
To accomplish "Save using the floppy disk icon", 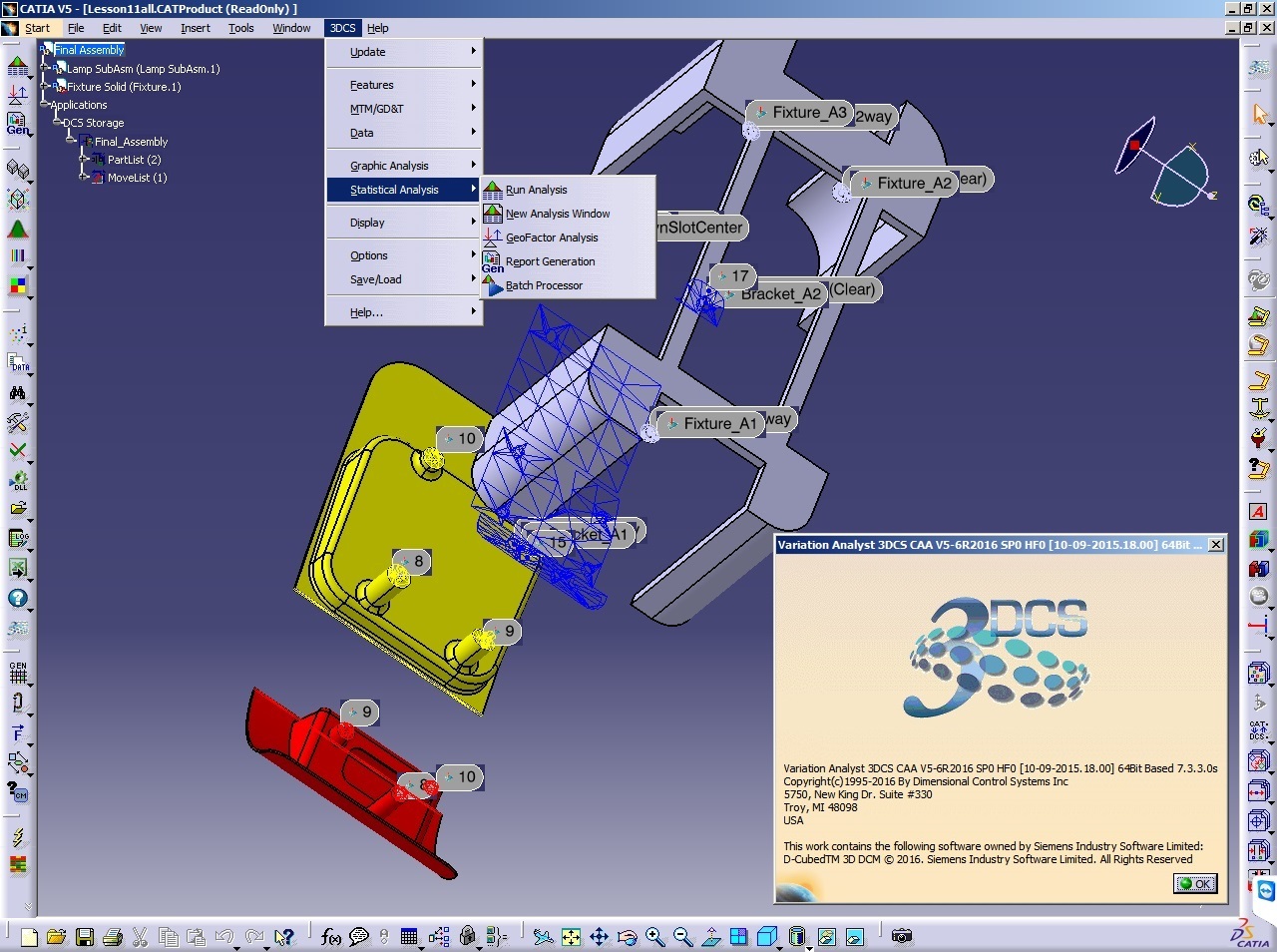I will [85, 936].
